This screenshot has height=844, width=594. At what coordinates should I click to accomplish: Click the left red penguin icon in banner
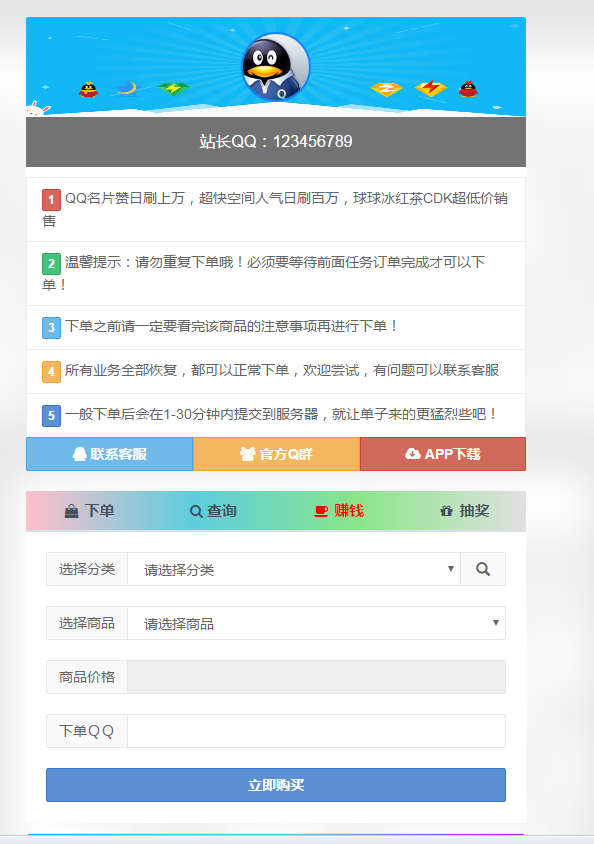click(x=89, y=89)
